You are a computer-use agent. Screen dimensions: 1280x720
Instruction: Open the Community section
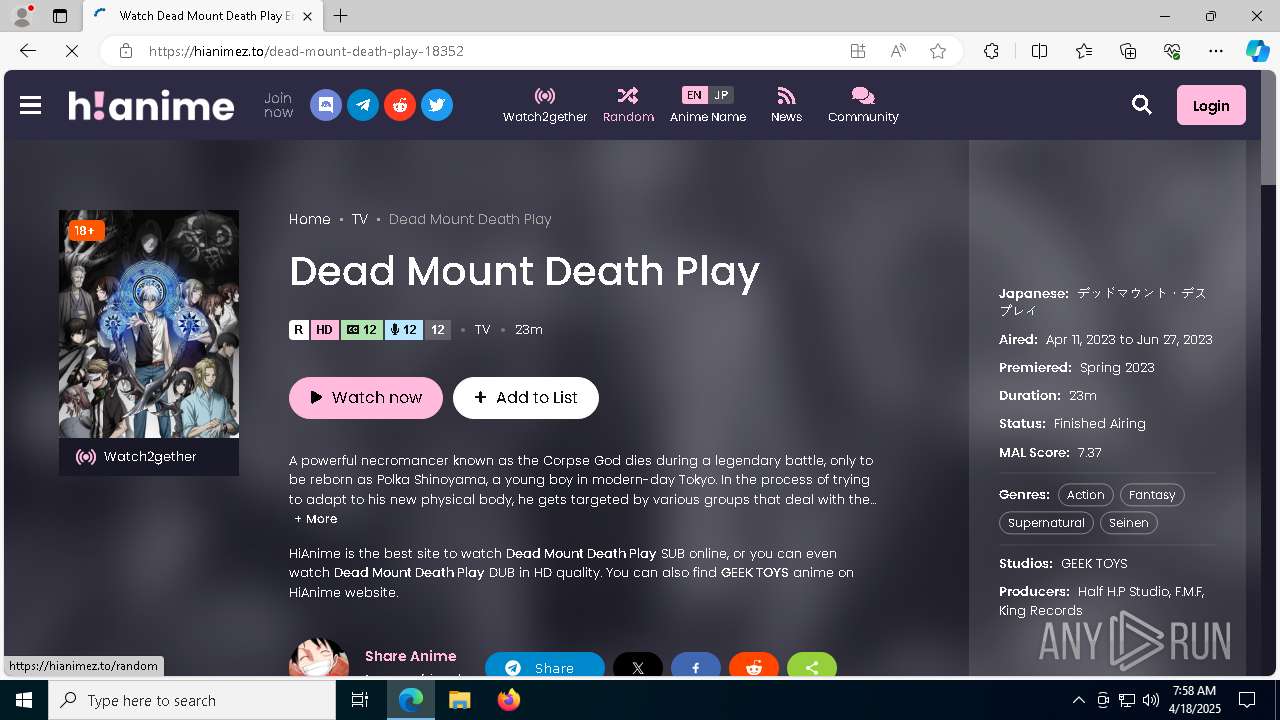[863, 105]
